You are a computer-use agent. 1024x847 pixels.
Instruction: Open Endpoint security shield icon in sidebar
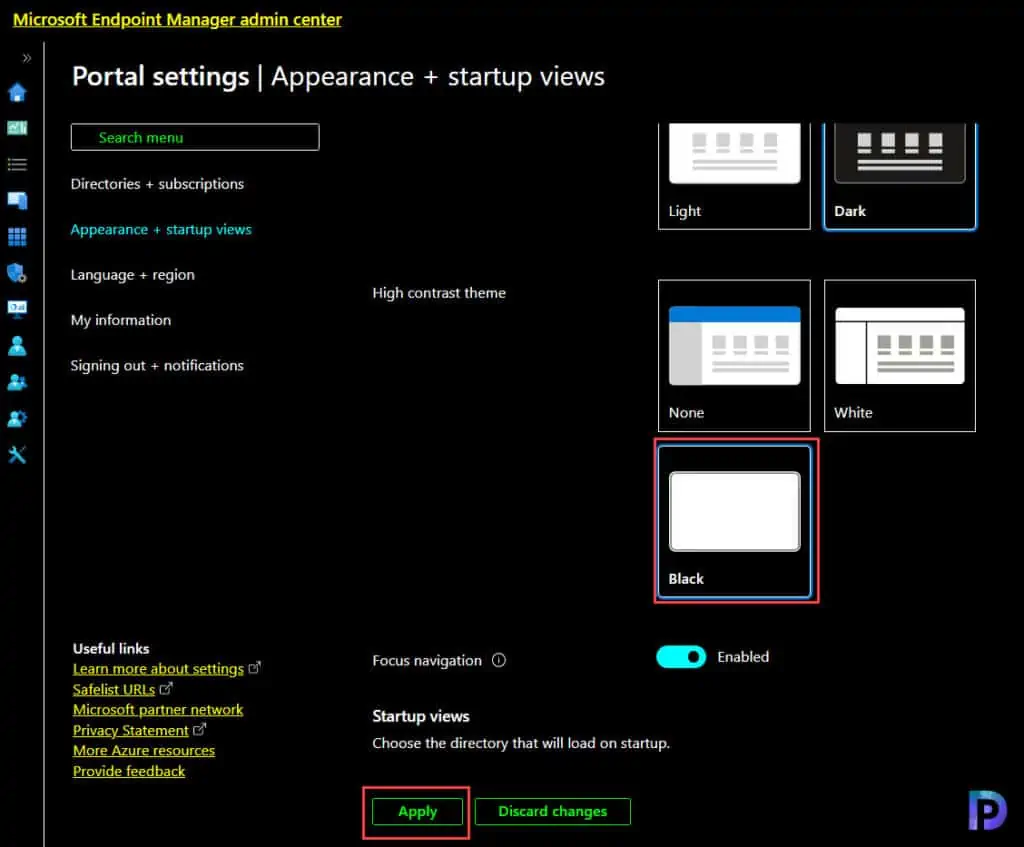coord(17,273)
